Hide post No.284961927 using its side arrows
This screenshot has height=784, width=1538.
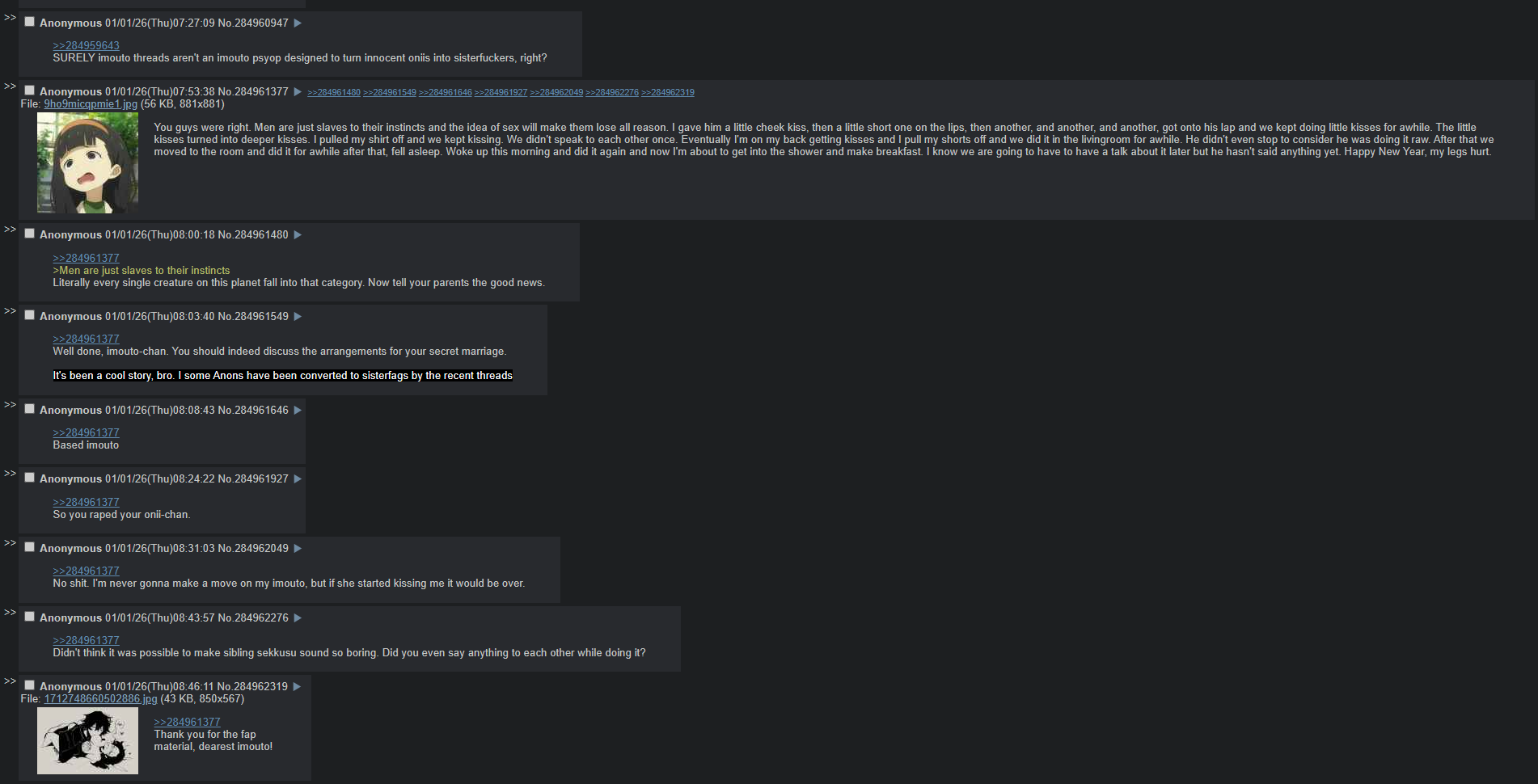[10, 473]
